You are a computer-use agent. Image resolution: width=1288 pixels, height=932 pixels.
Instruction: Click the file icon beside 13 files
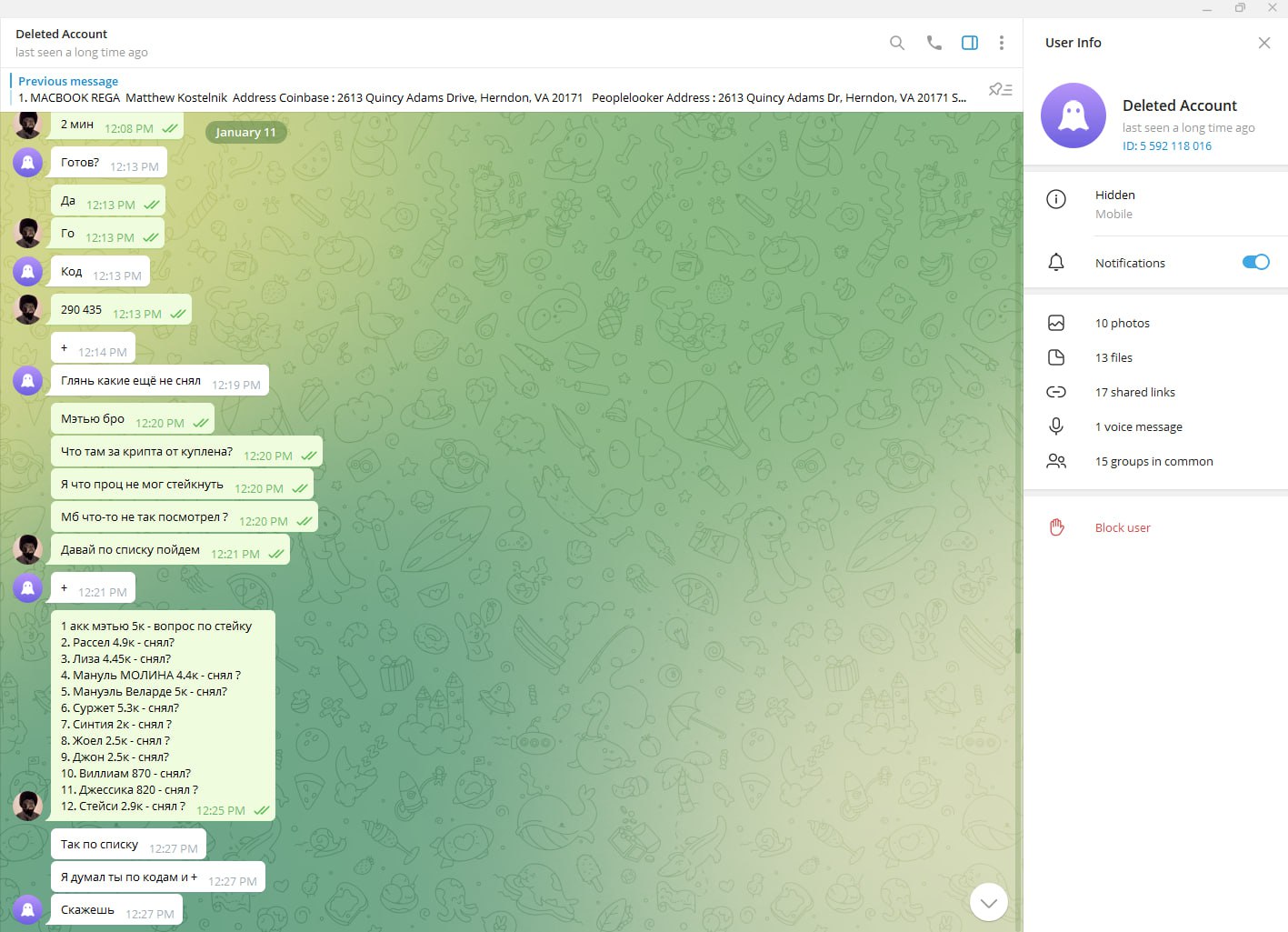tap(1056, 357)
